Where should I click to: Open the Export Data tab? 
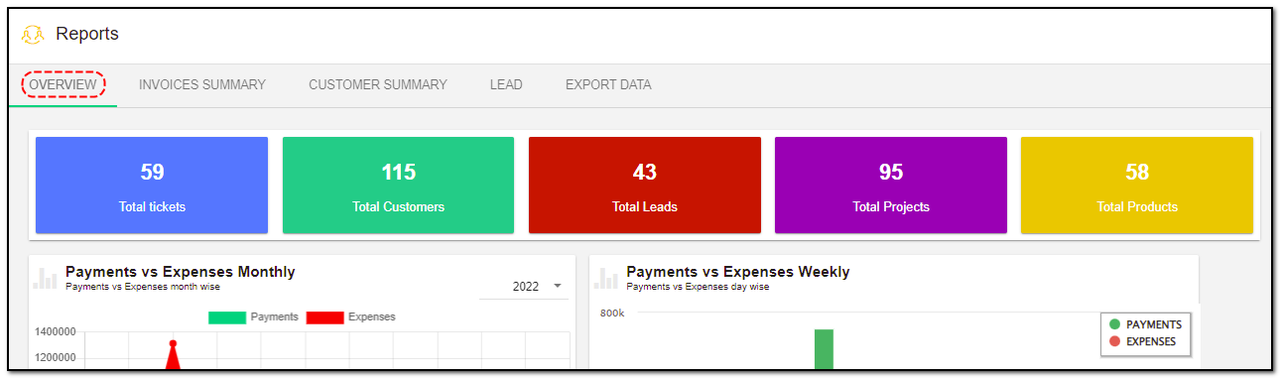[x=608, y=85]
